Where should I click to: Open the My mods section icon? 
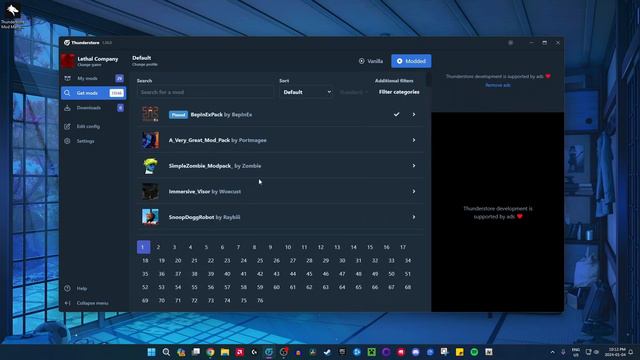[x=67, y=78]
